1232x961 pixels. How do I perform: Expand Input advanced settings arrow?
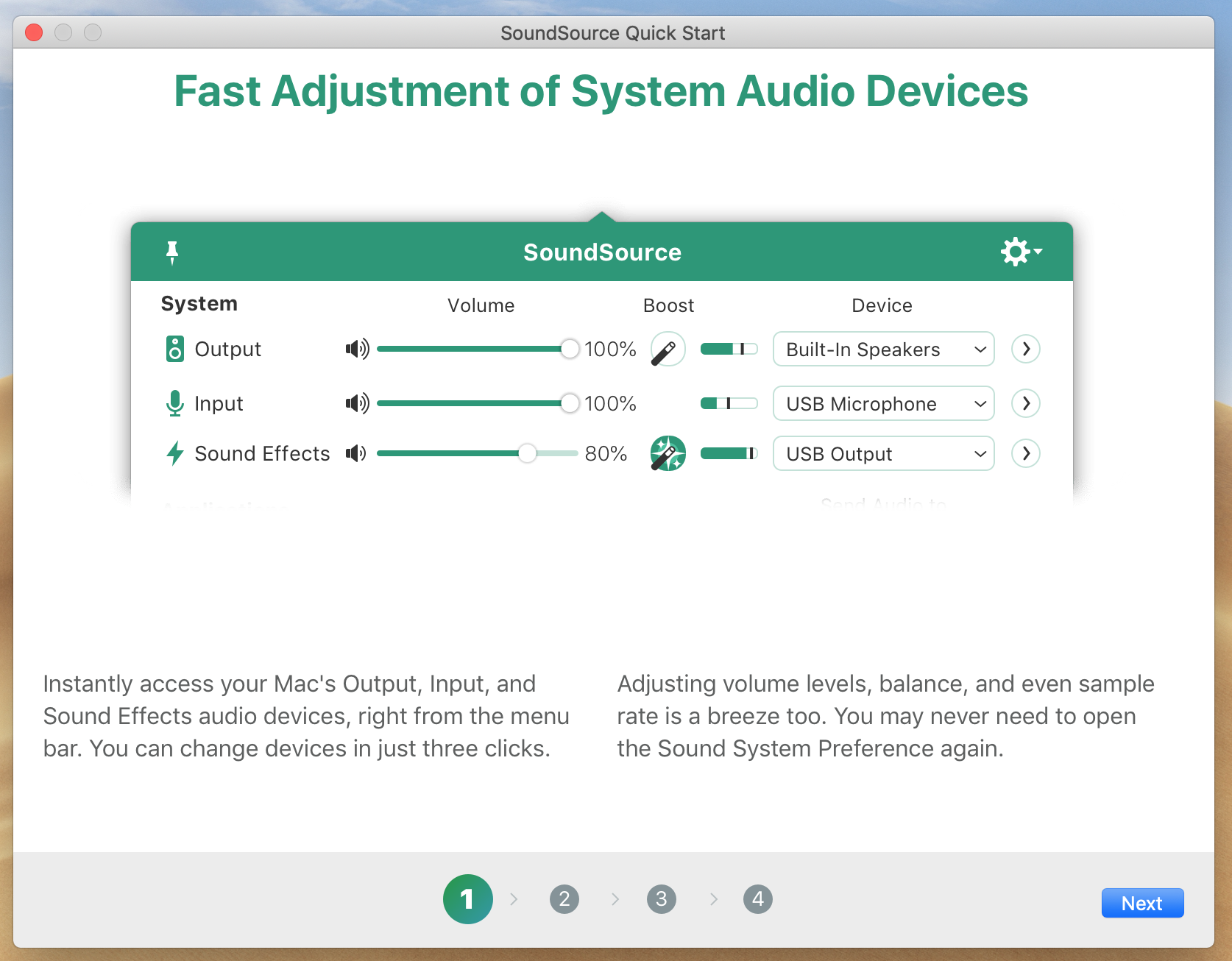coord(1026,403)
